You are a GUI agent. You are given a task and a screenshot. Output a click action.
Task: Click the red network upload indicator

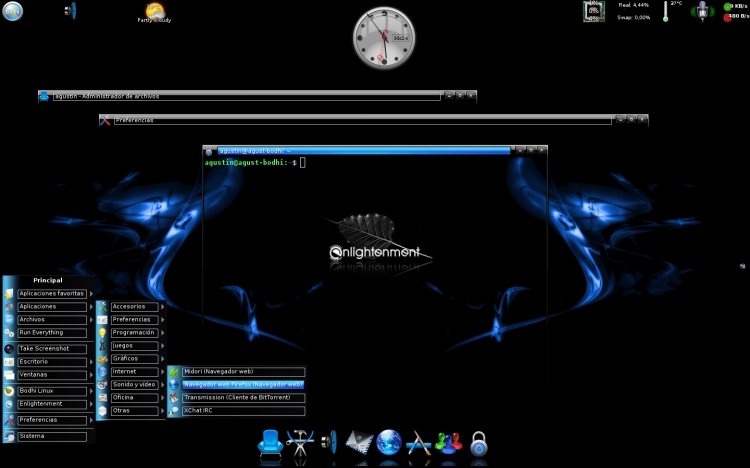(x=728, y=17)
